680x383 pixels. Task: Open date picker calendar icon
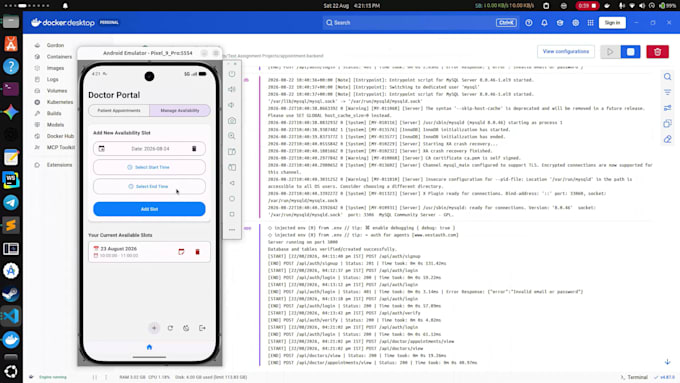coord(101,149)
